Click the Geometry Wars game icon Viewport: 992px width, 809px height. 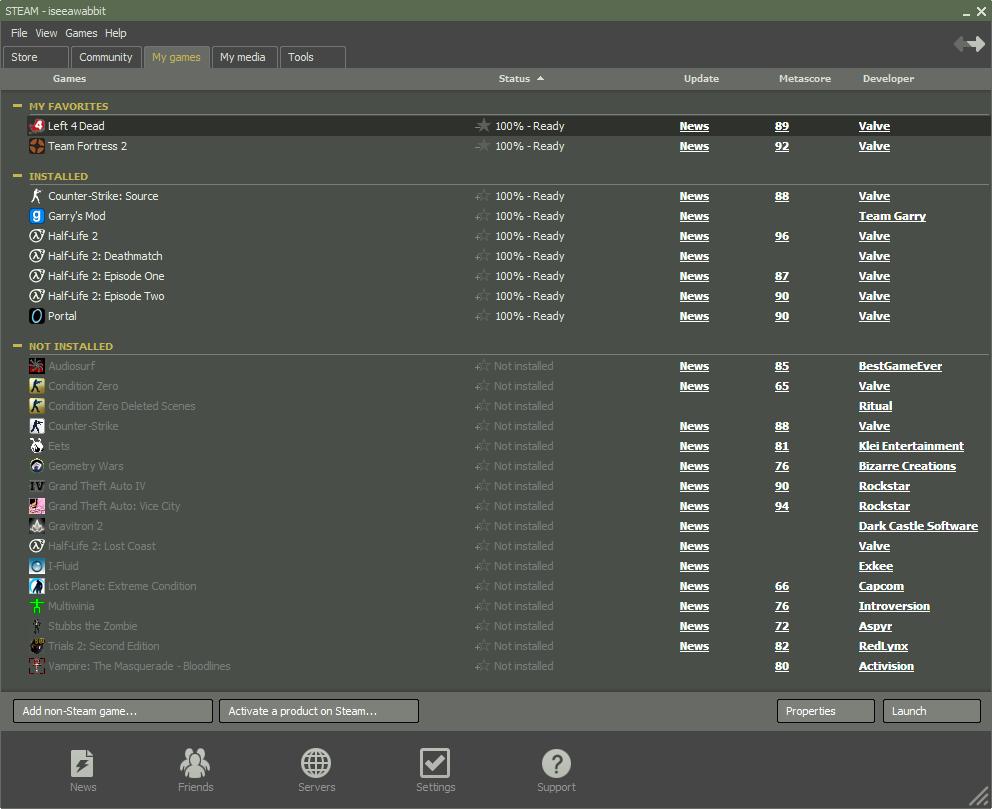37,466
